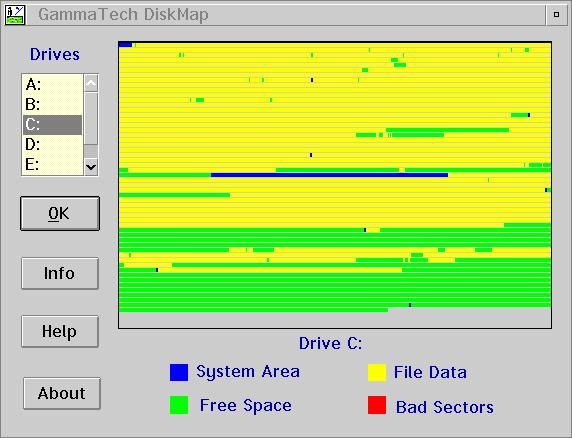Confirm with the OK button

click(60, 213)
